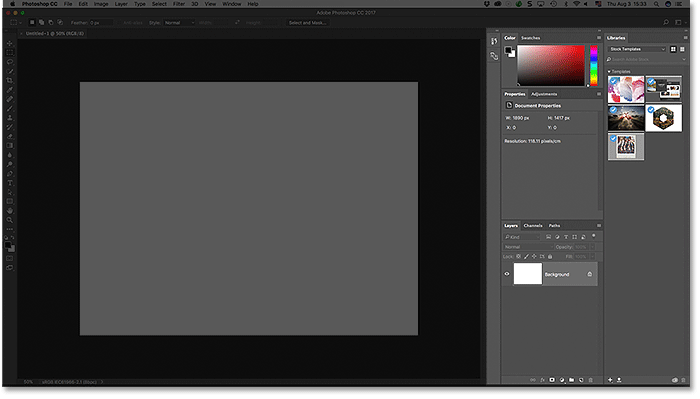Hide the Background layer eye icon
The width and height of the screenshot is (700, 399).
tap(507, 274)
